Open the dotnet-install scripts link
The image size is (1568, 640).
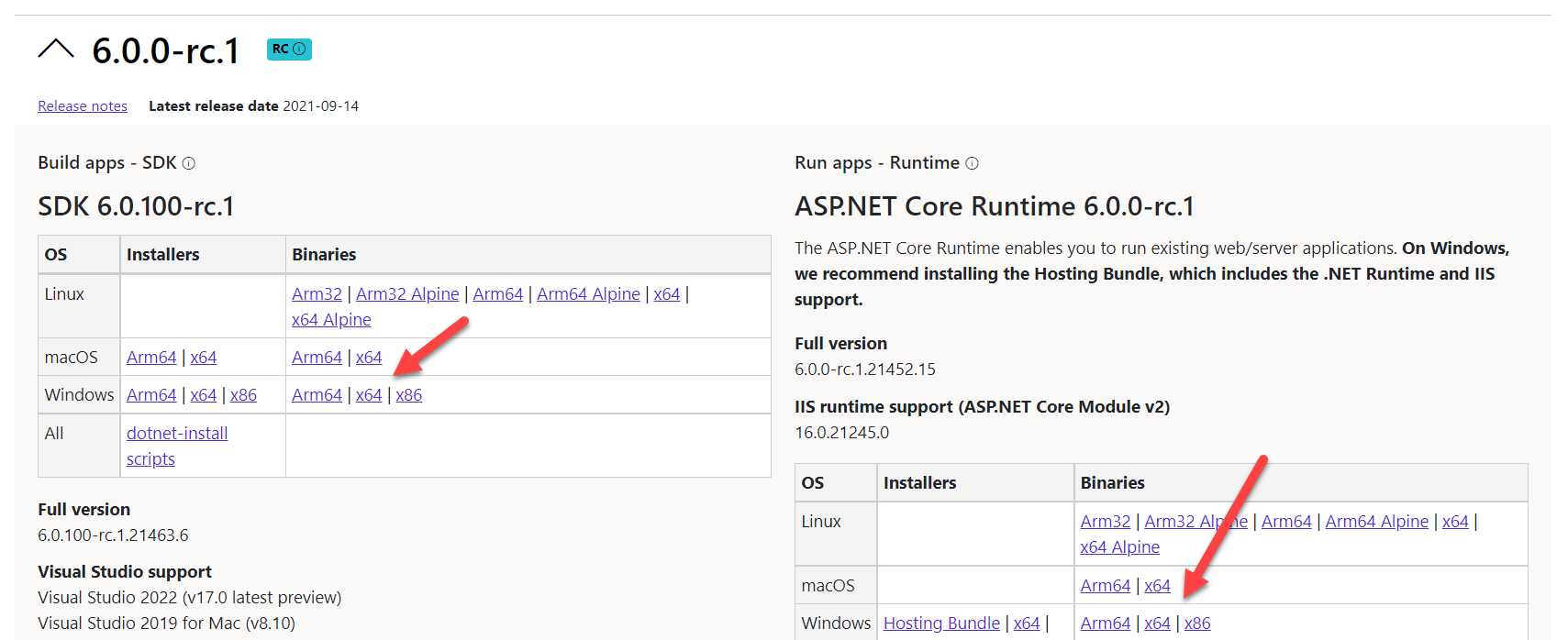[x=177, y=434]
